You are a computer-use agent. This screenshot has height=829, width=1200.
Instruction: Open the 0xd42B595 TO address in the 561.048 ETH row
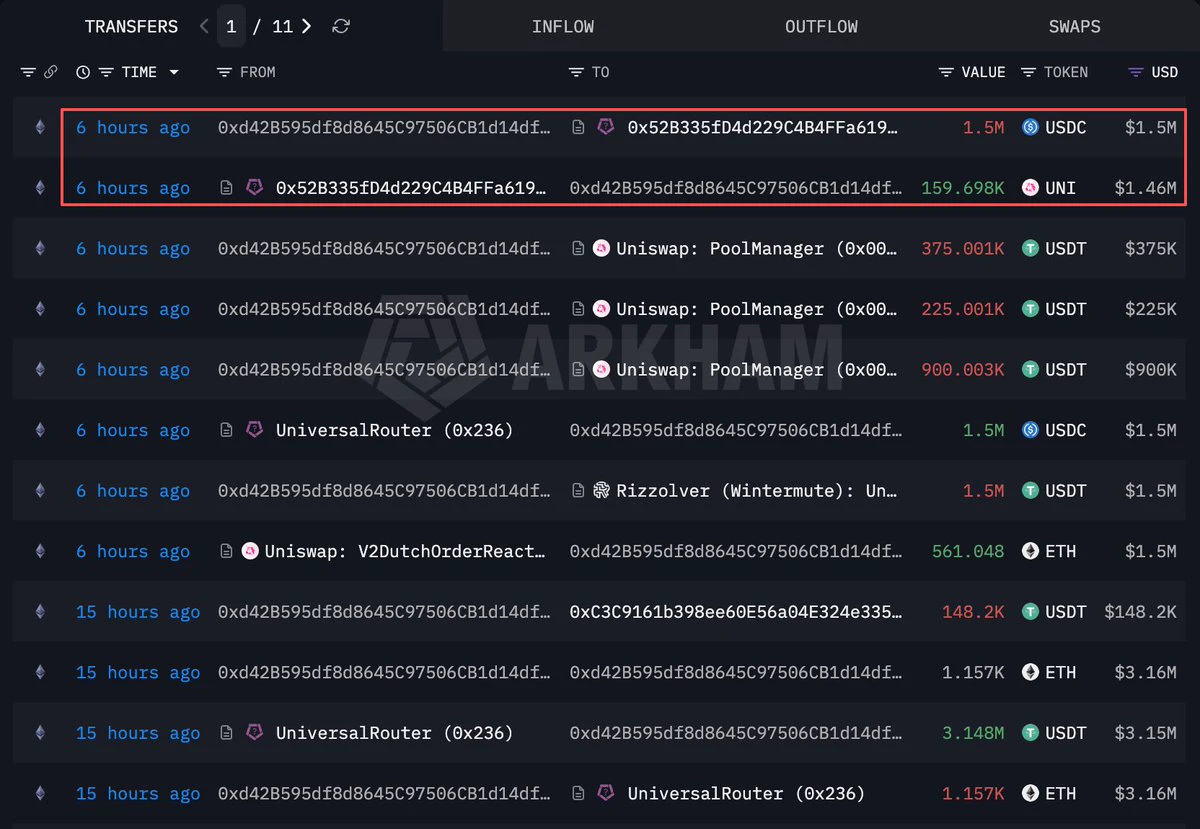coord(735,551)
